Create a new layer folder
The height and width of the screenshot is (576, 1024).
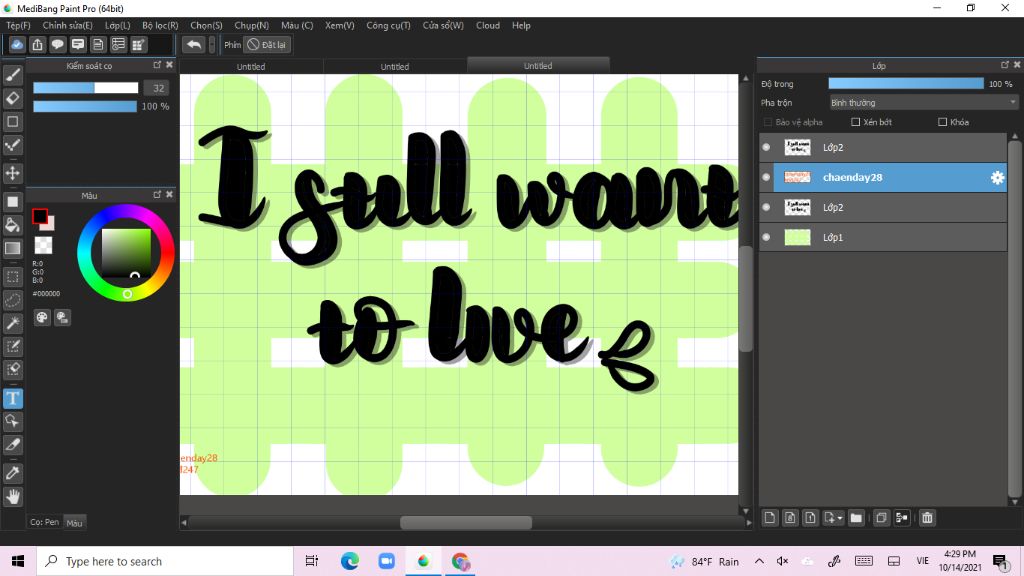point(856,518)
